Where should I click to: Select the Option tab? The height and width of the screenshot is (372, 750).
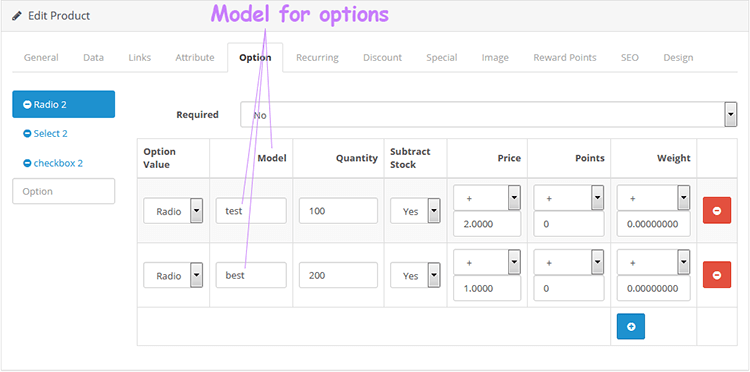255,58
